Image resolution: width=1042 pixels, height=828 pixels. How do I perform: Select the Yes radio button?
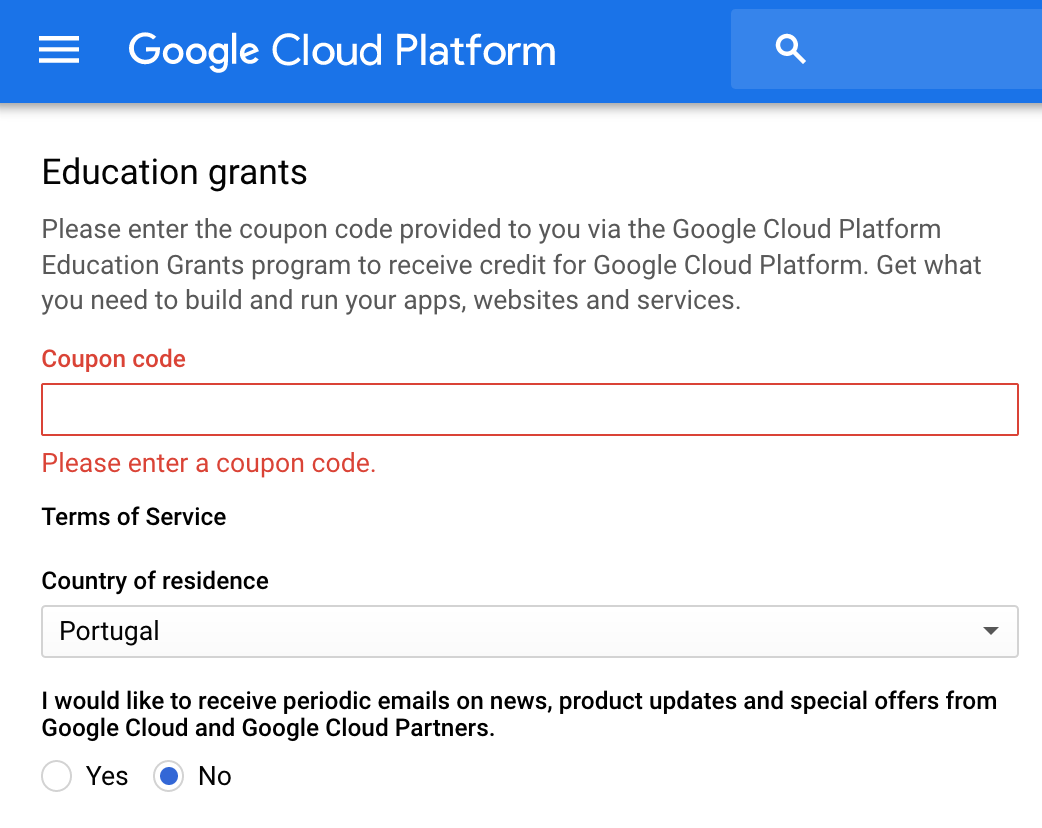click(x=57, y=776)
